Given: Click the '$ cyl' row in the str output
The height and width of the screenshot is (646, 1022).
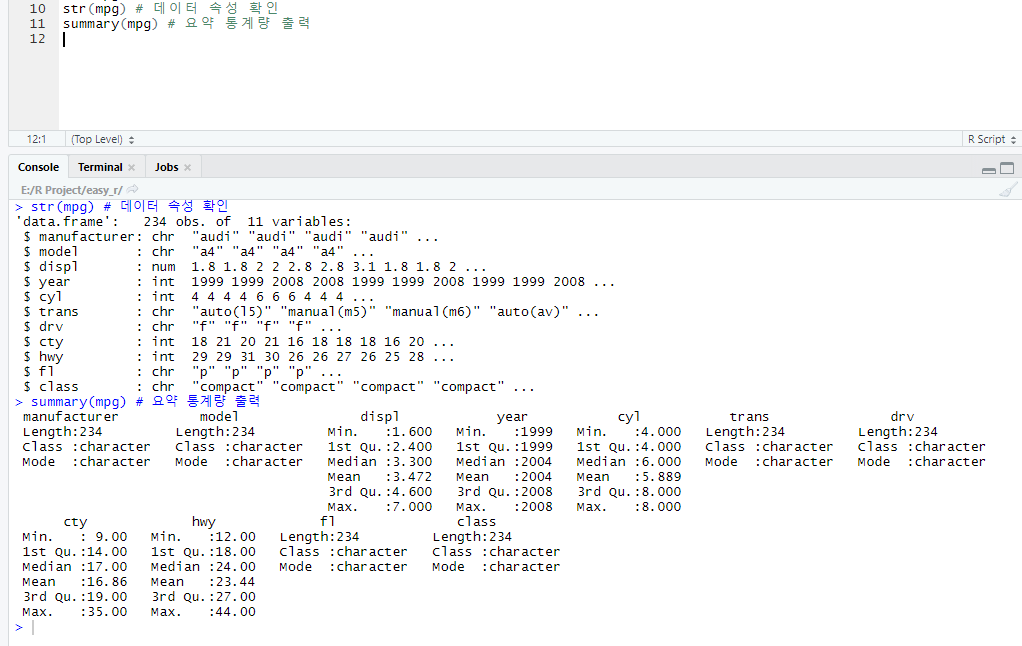Looking at the screenshot, I should coord(198,297).
